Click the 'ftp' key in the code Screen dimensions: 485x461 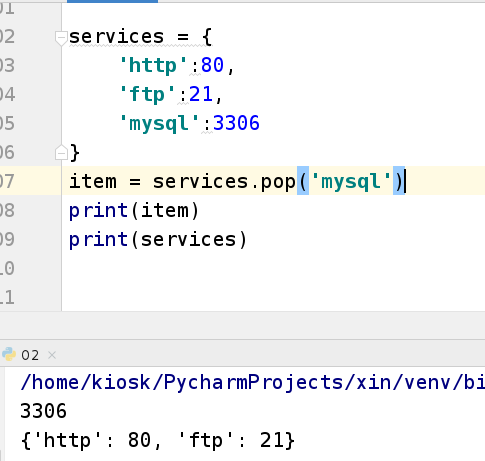147,94
